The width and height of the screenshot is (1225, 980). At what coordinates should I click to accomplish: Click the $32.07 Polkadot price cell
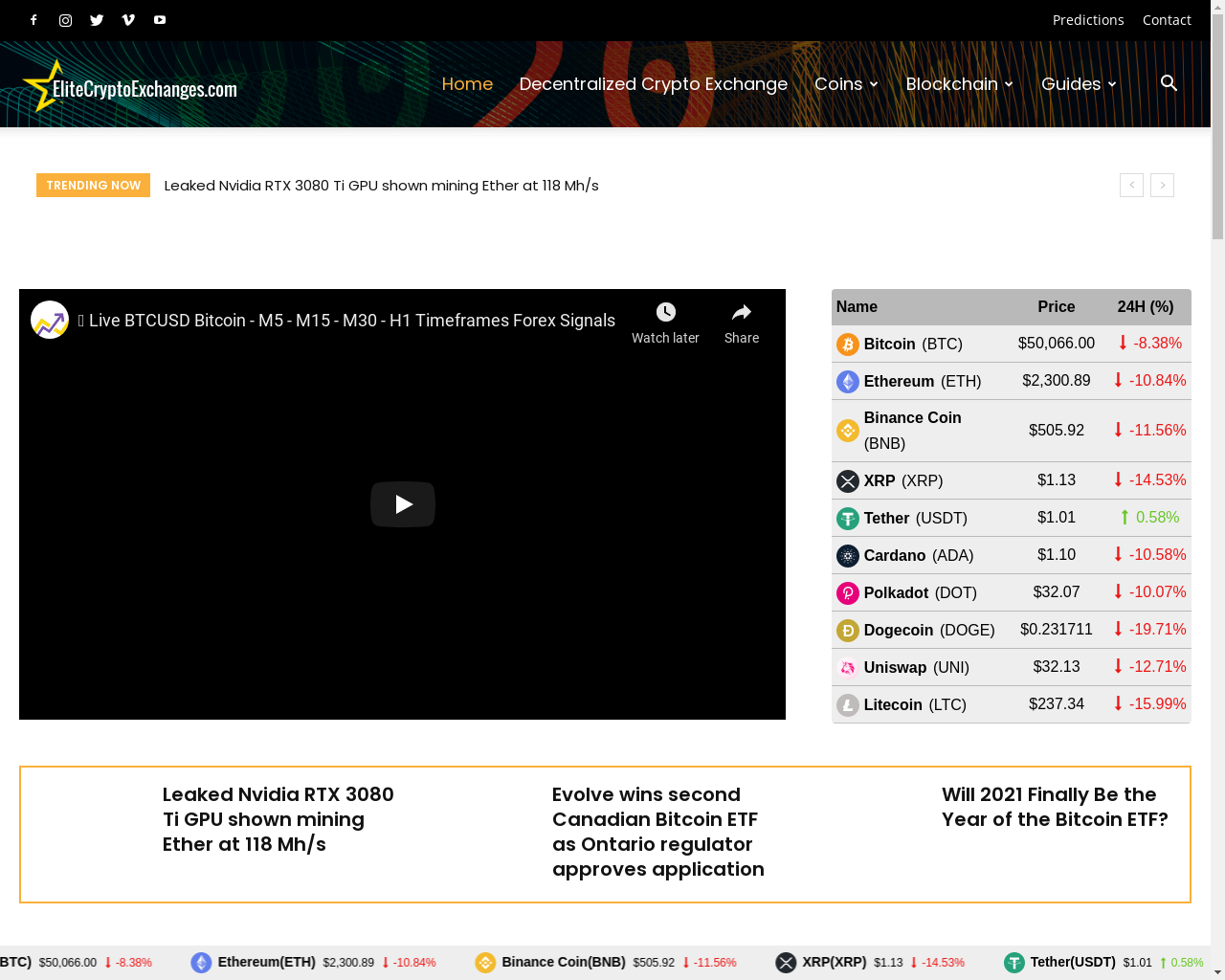pos(1057,592)
